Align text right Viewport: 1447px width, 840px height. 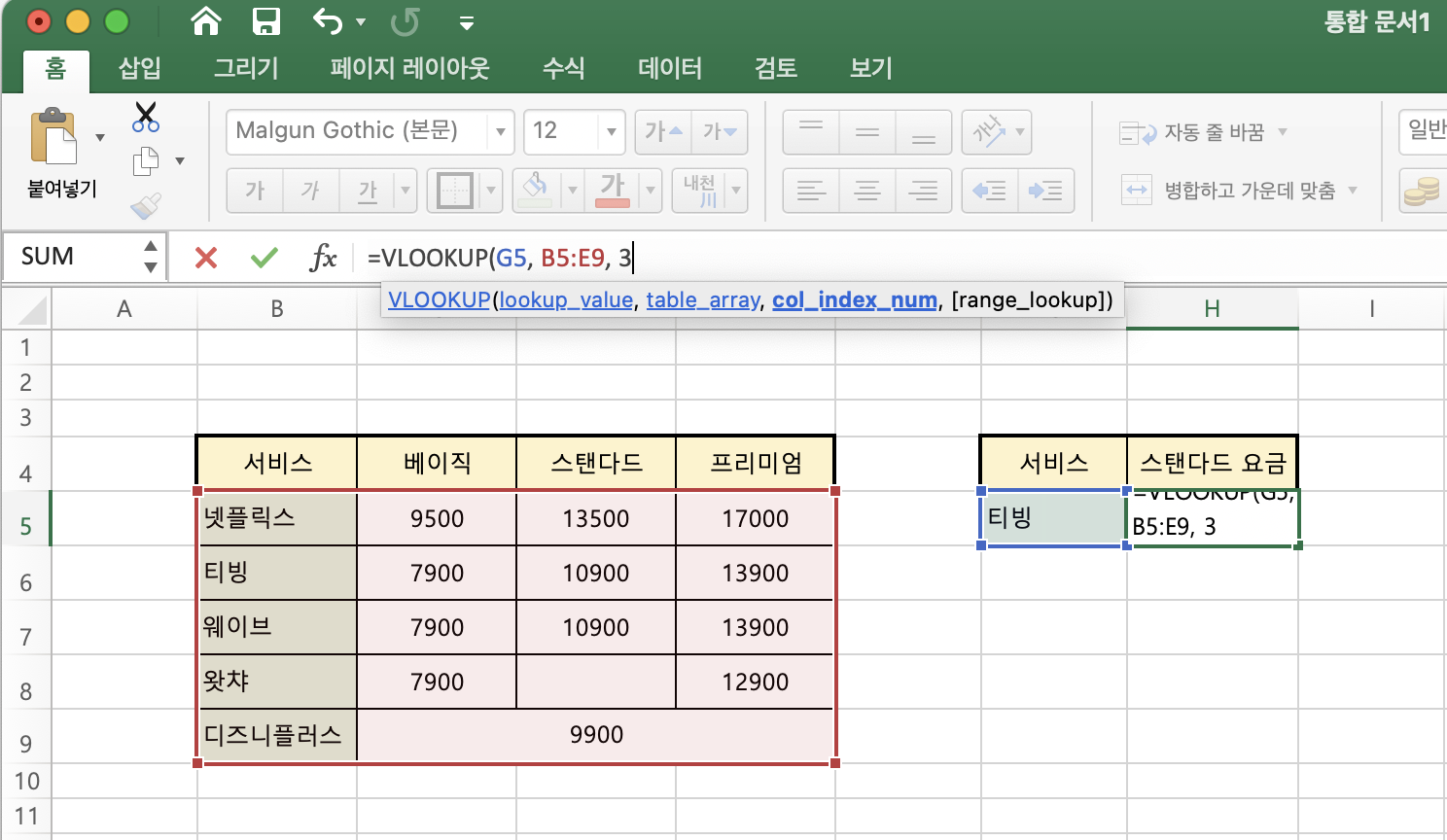click(x=924, y=191)
